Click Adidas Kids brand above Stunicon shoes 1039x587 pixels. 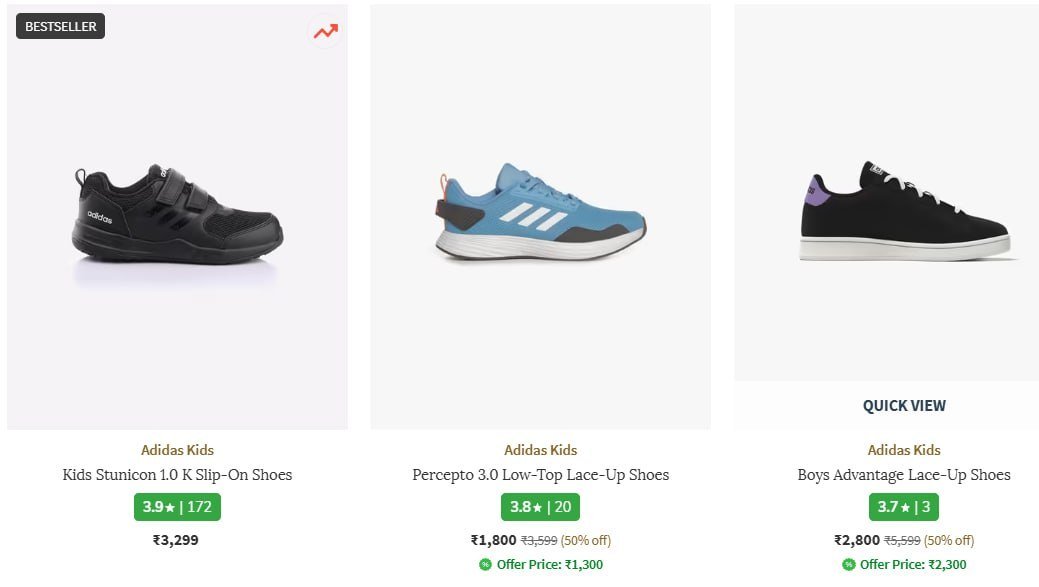click(177, 450)
